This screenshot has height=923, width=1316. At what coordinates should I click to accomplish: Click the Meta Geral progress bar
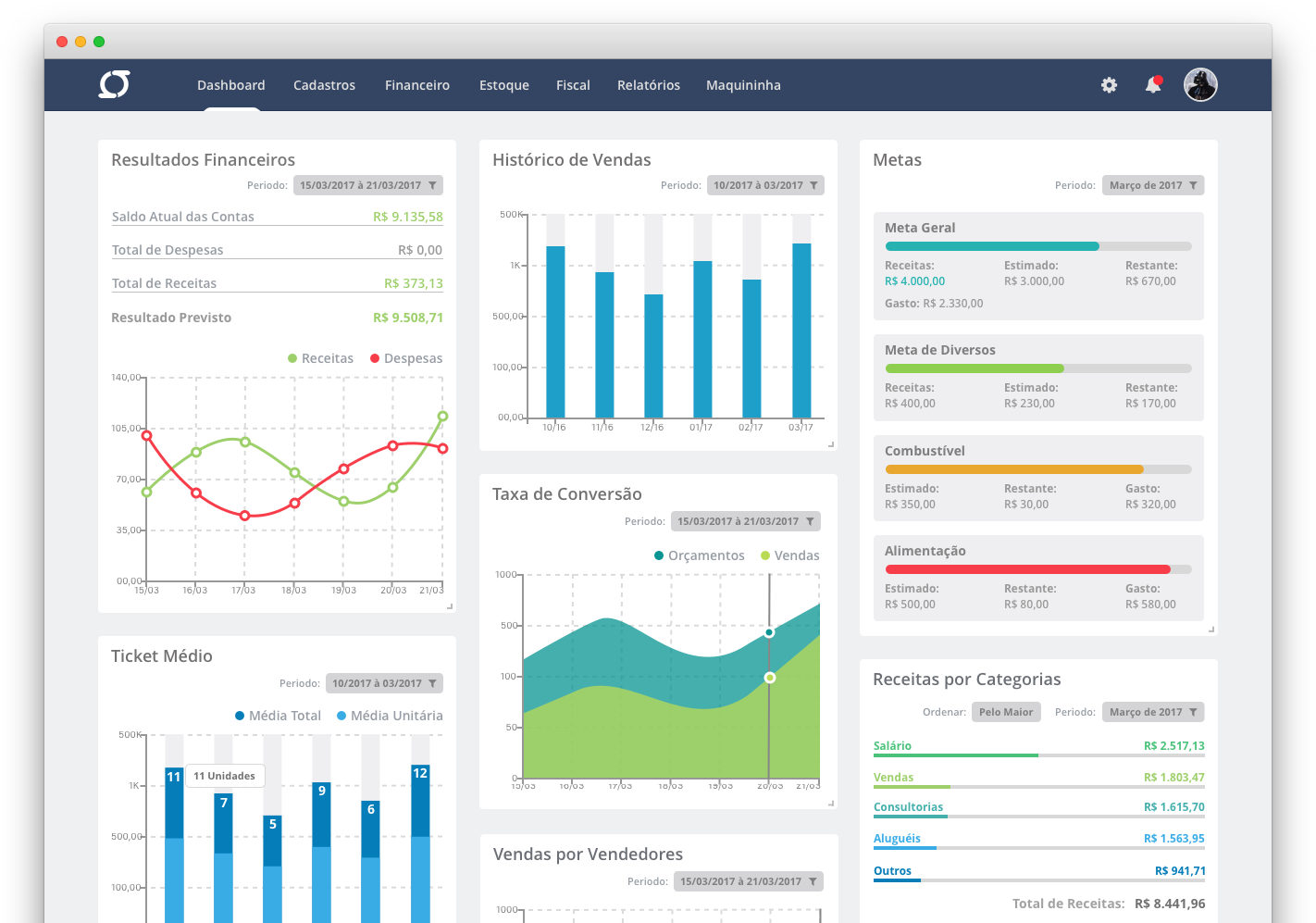click(x=1037, y=246)
